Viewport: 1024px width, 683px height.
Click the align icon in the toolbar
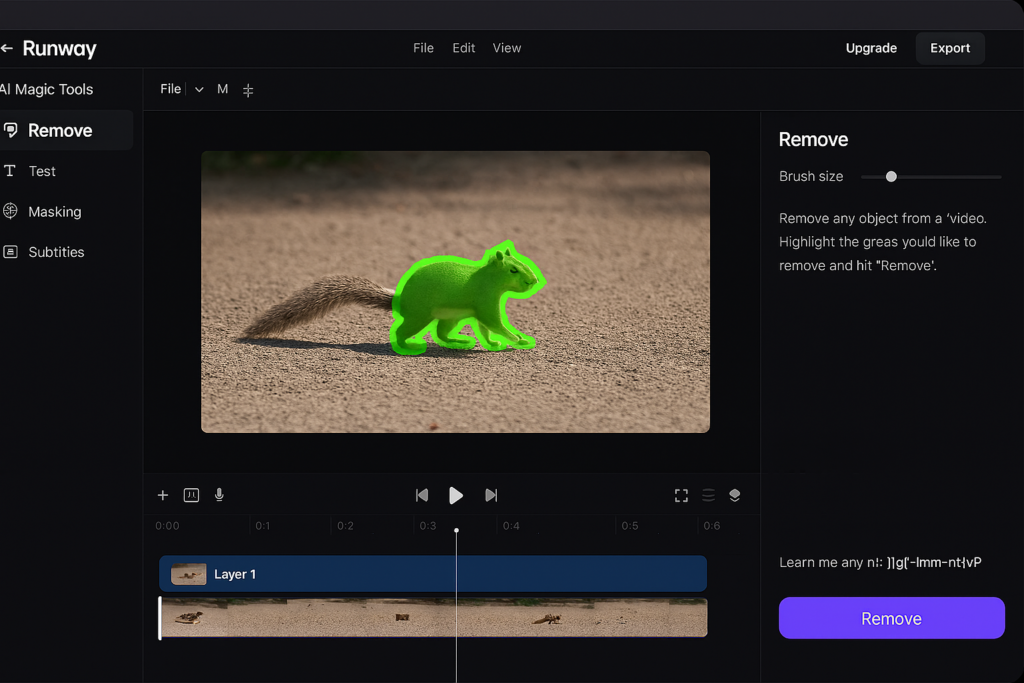pyautogui.click(x=248, y=90)
